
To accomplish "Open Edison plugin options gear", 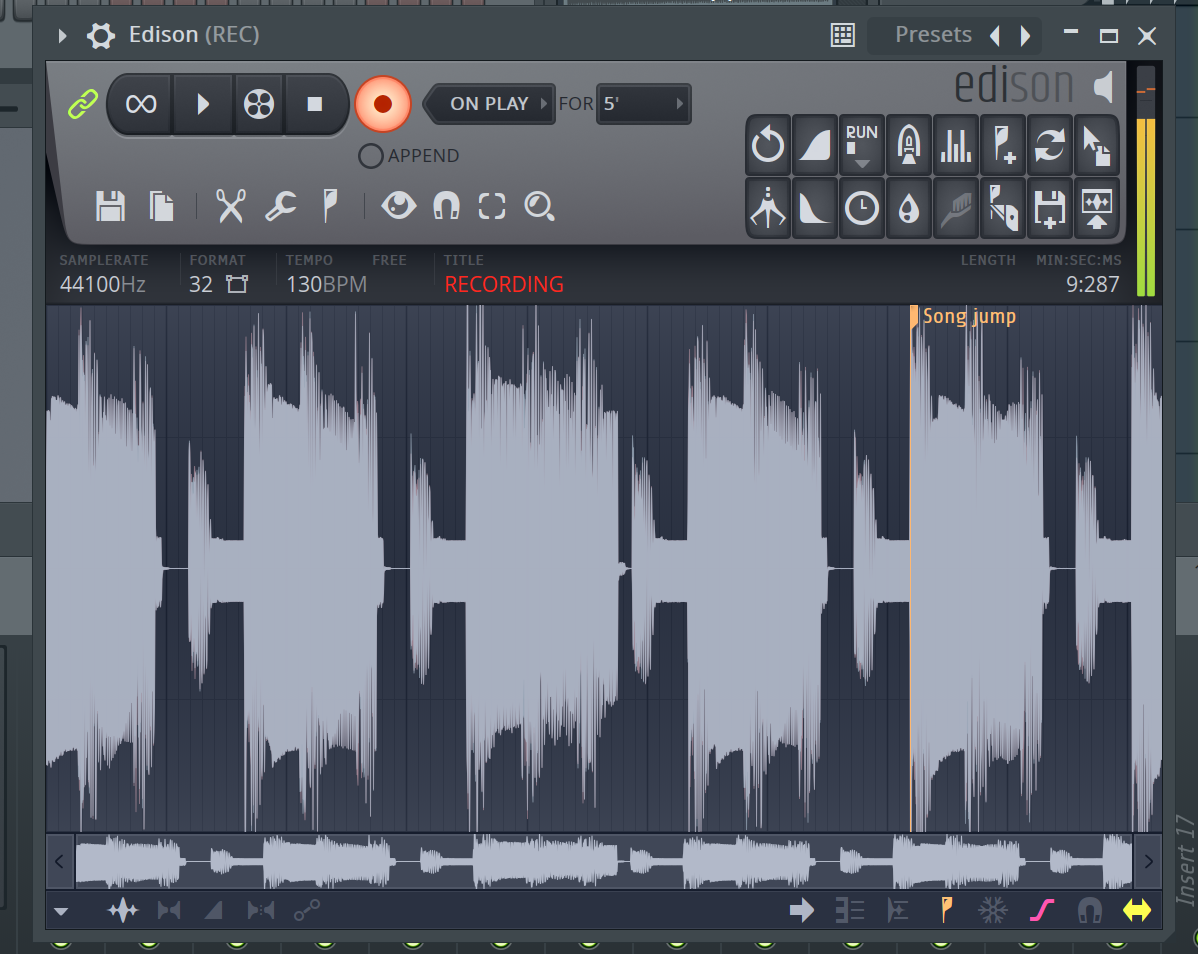I will click(x=100, y=35).
